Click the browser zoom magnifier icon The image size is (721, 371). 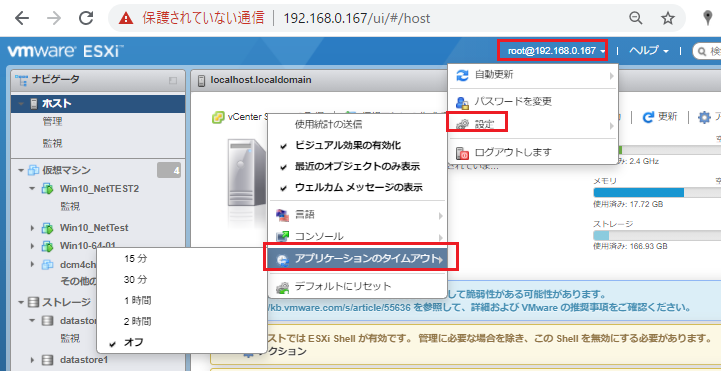[x=636, y=18]
